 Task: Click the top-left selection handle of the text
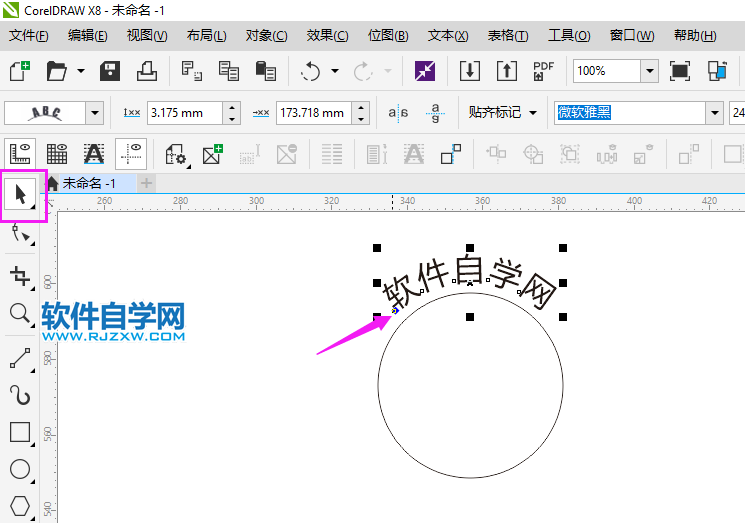(x=377, y=248)
